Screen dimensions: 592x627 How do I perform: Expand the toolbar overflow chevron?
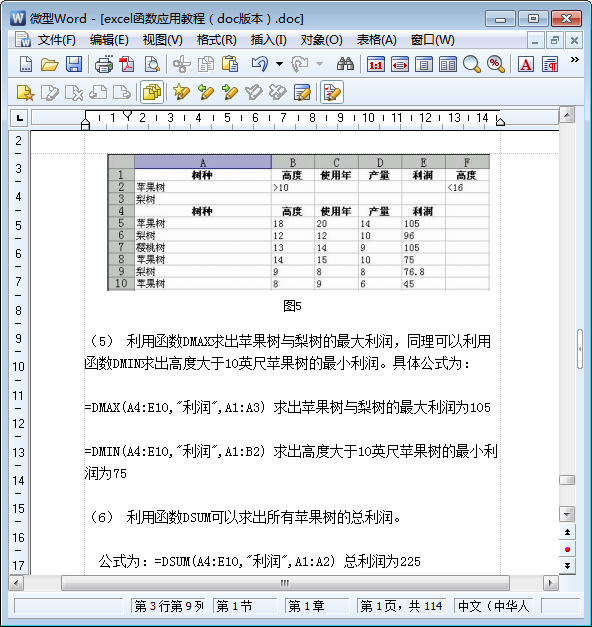coord(574,60)
